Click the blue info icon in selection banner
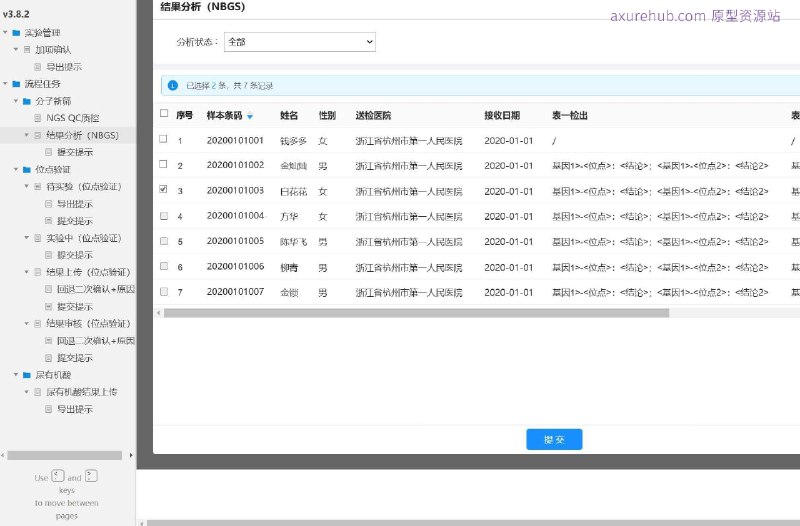Viewport: 800px width, 526px height. (x=173, y=85)
